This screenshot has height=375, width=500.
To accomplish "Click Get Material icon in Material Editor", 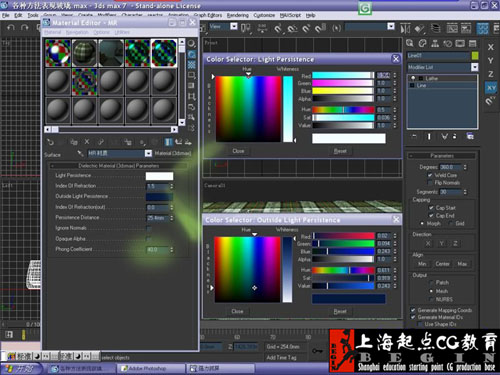I will coord(50,142).
